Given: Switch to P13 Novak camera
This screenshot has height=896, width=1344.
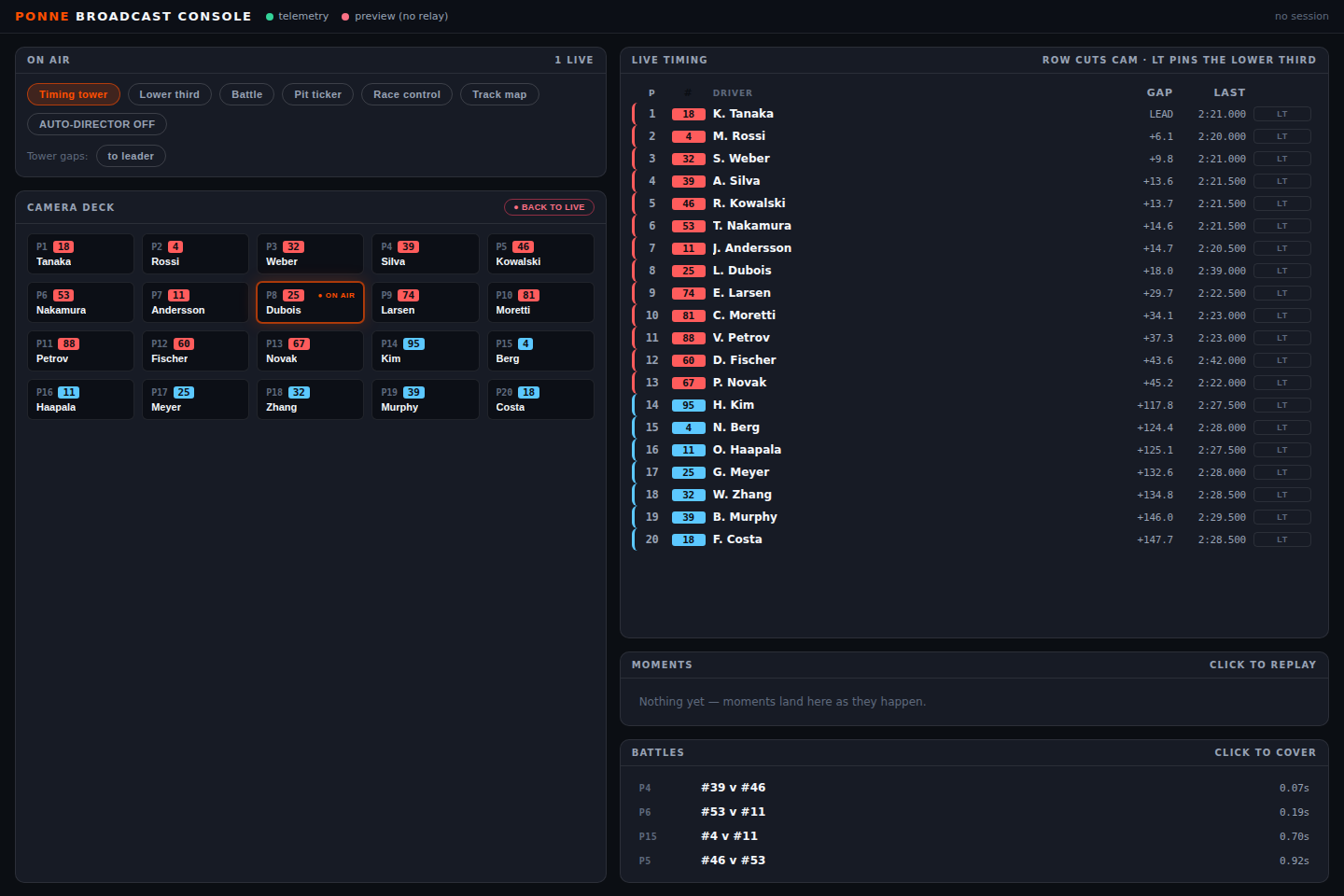Looking at the screenshot, I should pyautogui.click(x=310, y=351).
